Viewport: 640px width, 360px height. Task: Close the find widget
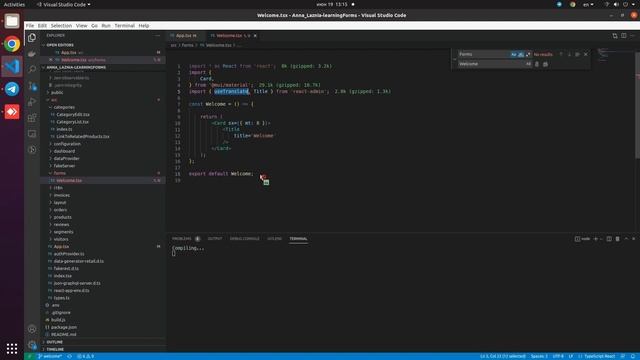pos(586,54)
